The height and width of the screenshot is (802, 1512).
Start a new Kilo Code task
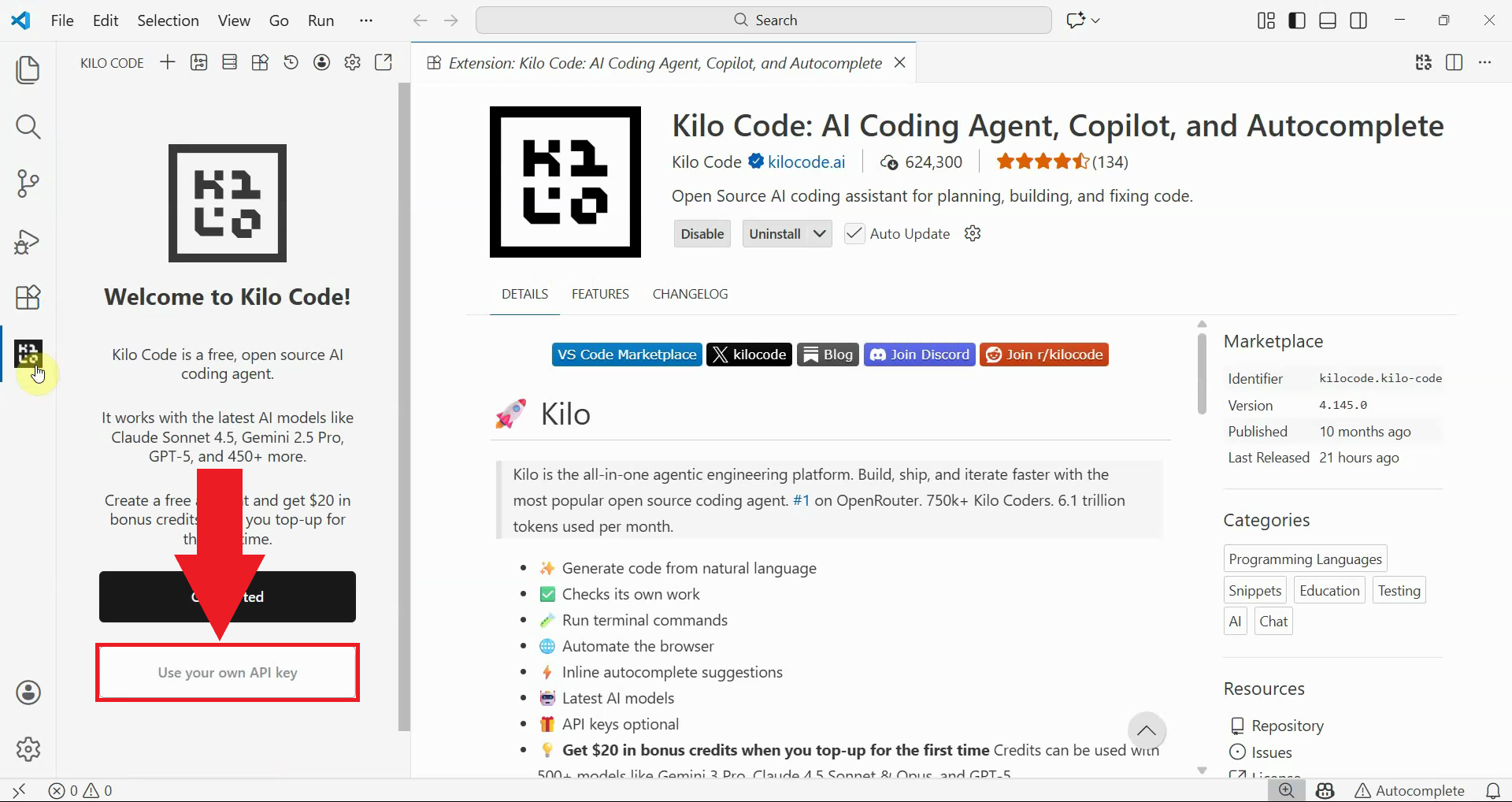(x=167, y=62)
